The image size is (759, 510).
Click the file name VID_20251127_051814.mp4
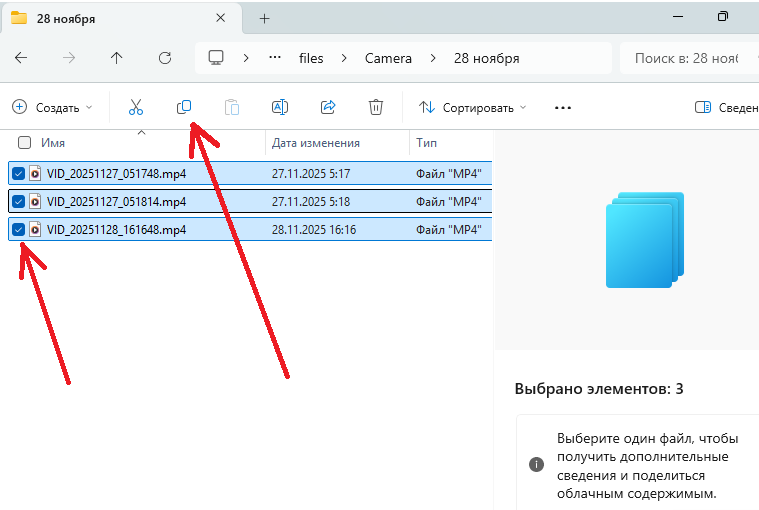(116, 202)
